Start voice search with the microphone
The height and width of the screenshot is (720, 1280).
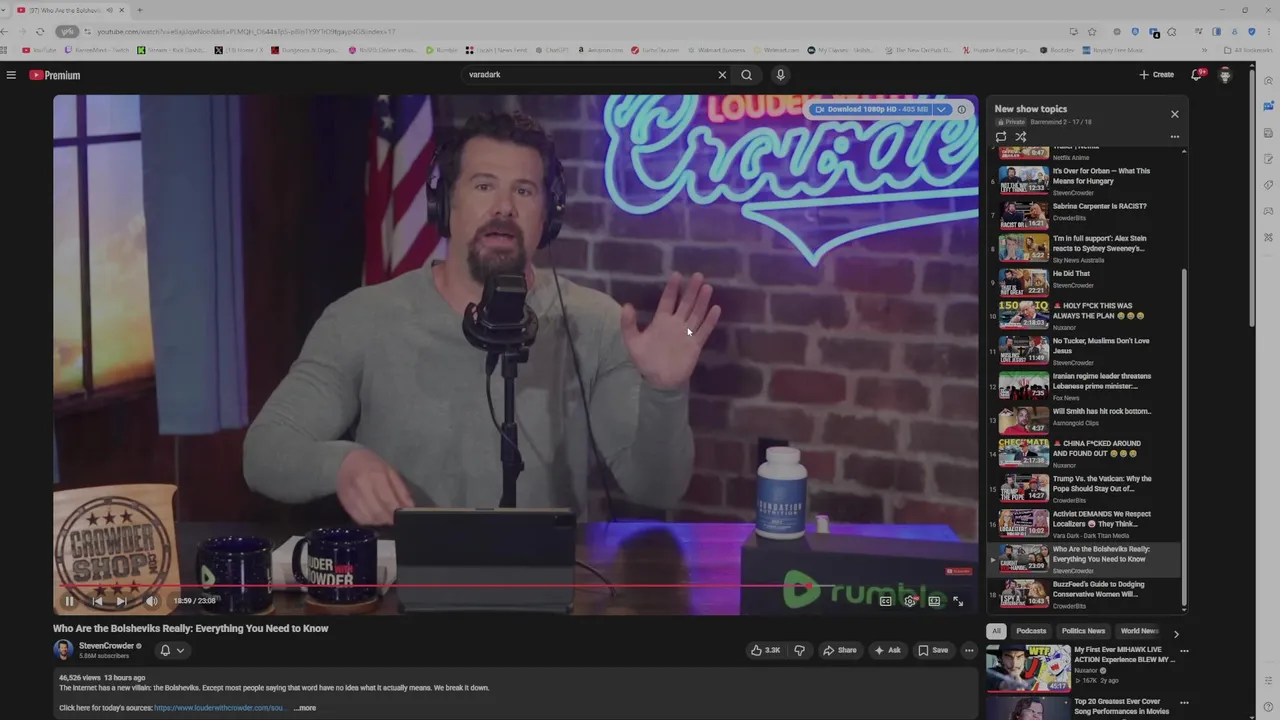(x=780, y=75)
